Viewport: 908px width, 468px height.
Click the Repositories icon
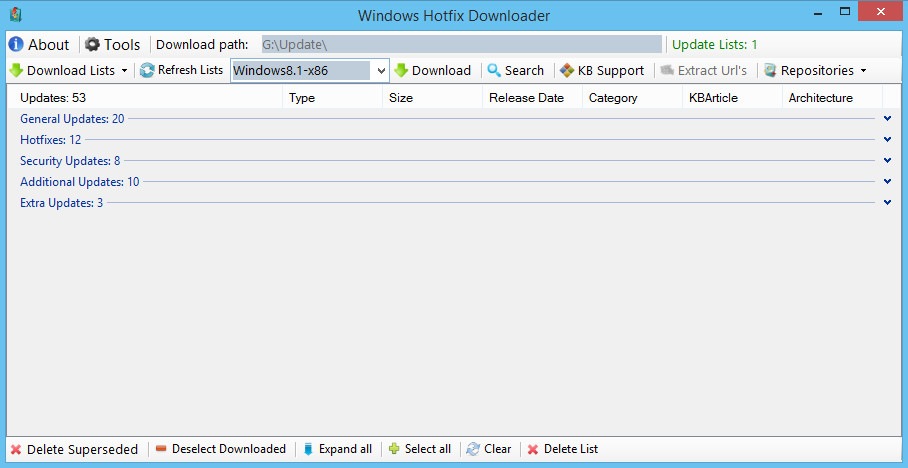[770, 70]
